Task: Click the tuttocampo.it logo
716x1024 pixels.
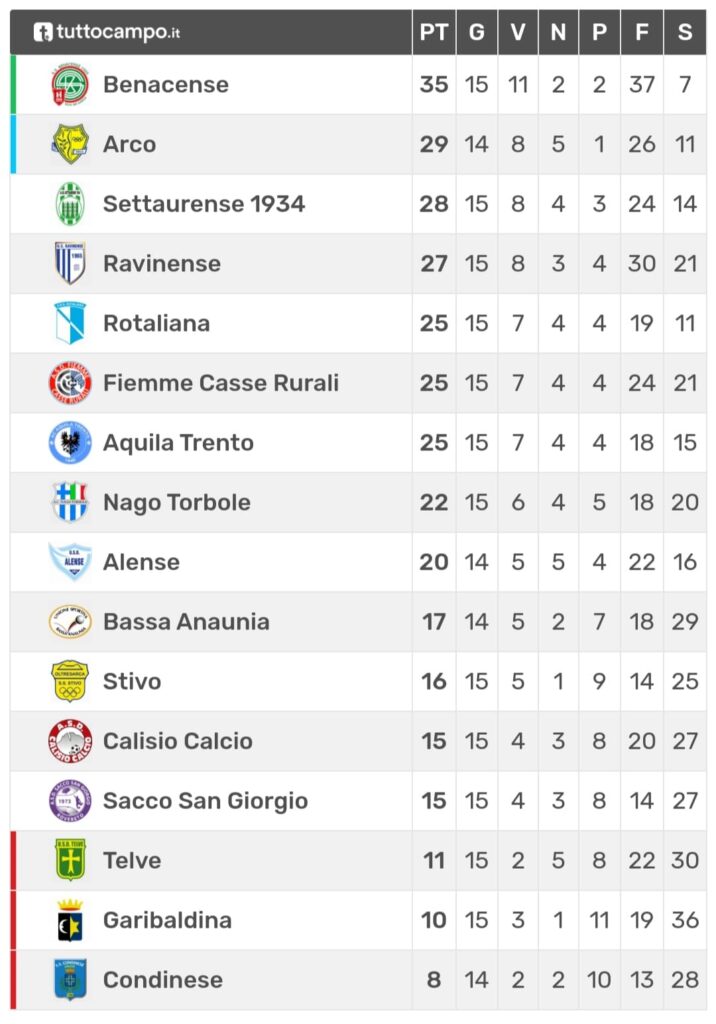Action: coord(107,32)
